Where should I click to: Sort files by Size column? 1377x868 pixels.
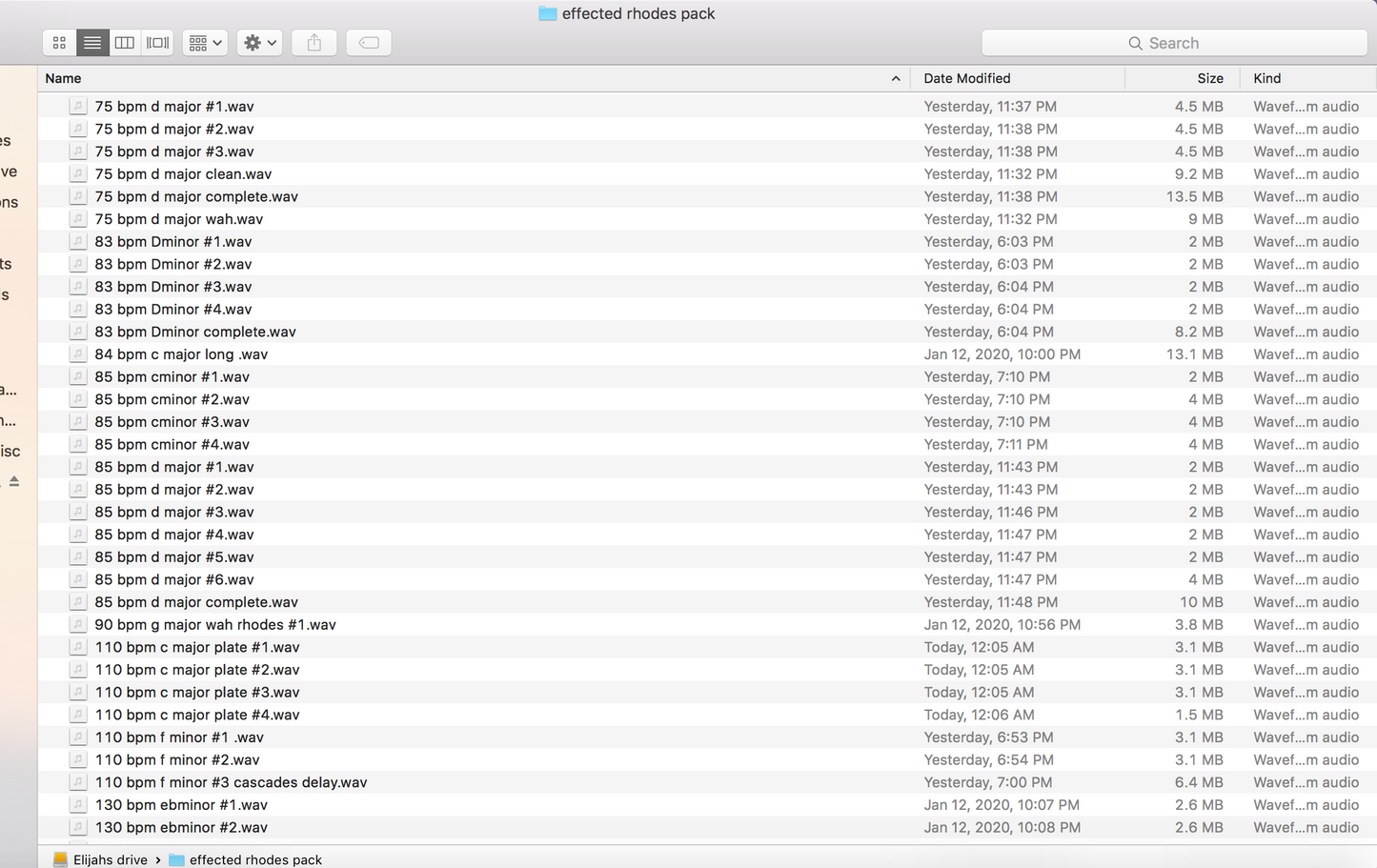coord(1209,78)
